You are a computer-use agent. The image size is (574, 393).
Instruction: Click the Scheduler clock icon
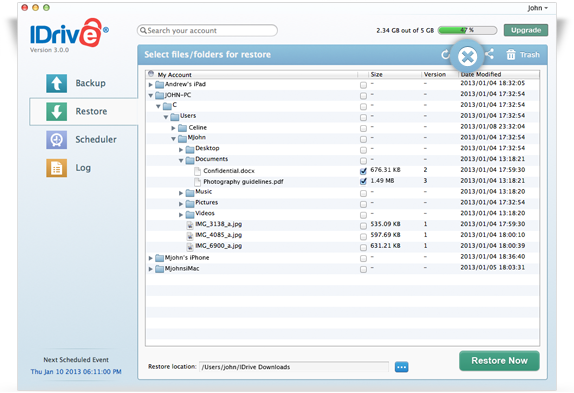coord(56,140)
